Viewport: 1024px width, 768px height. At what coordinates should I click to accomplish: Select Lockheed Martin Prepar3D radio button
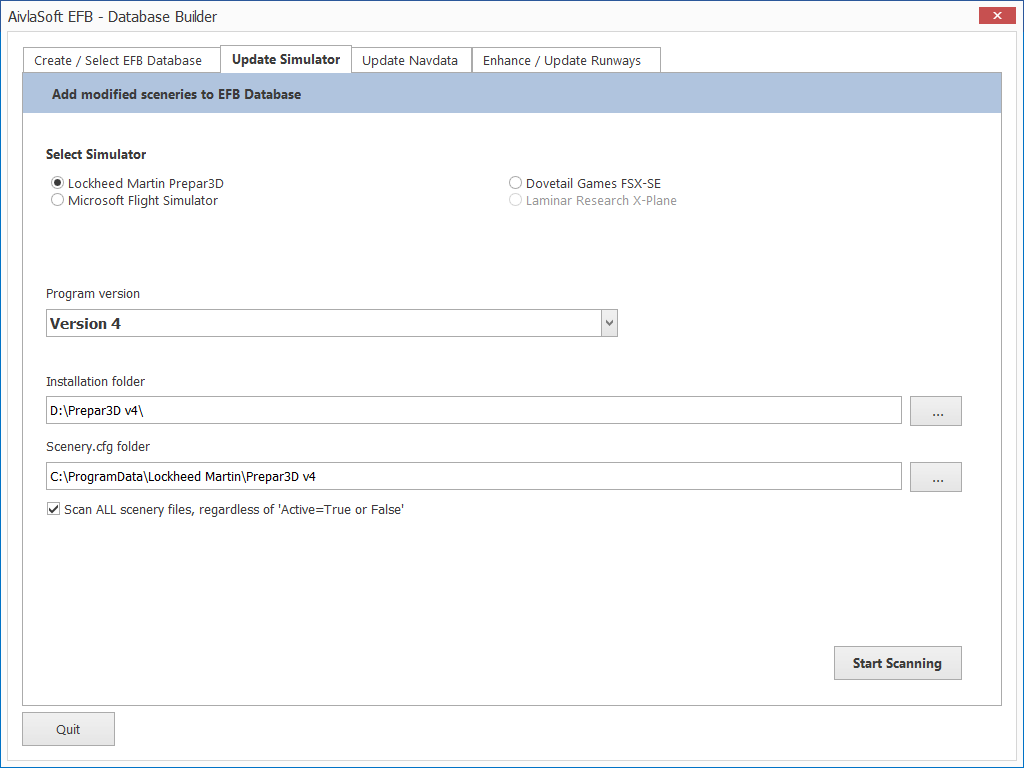pos(57,183)
